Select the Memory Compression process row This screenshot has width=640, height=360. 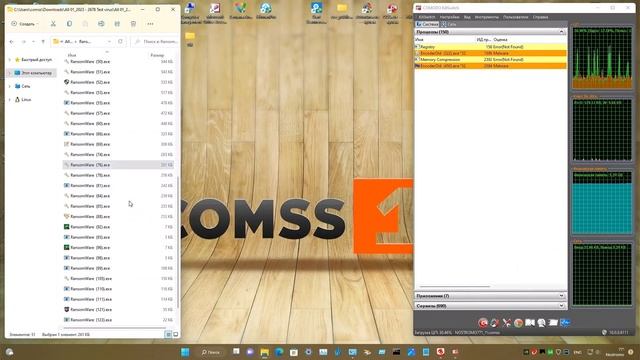point(491,60)
